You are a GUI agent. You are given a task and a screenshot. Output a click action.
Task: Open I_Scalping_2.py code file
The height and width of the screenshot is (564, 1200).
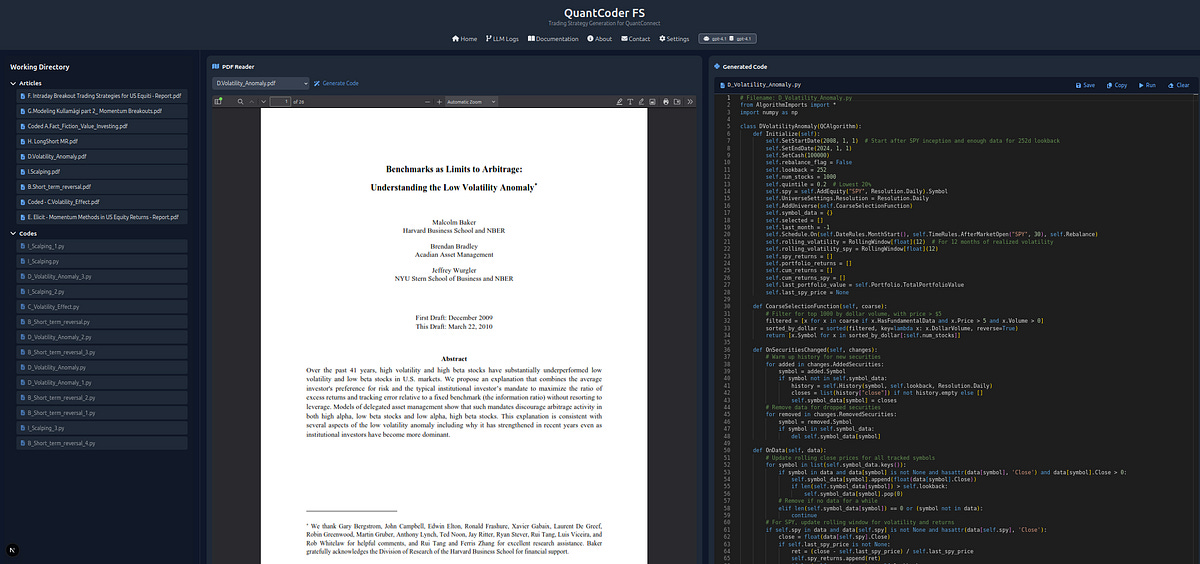click(103, 291)
